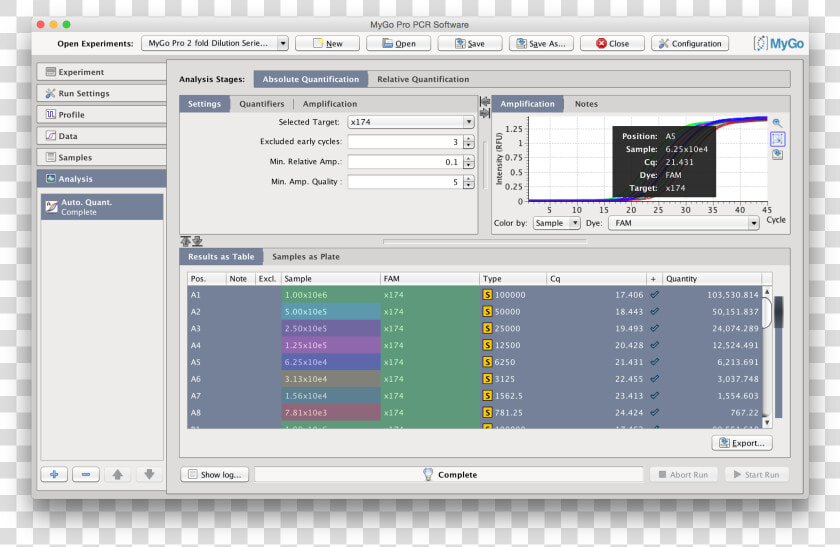Expand panel with right arrow divider icon

point(485,113)
